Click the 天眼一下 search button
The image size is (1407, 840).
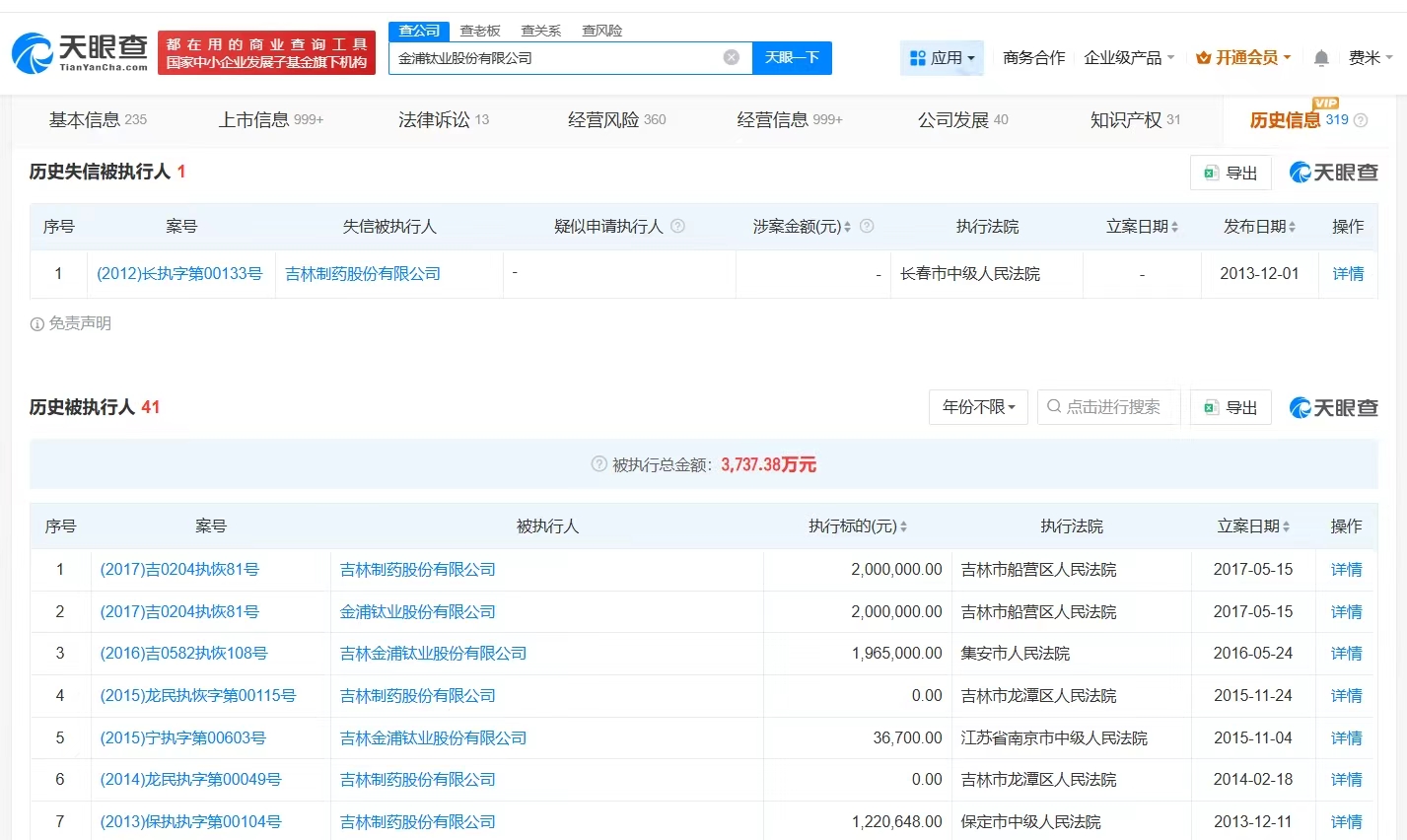[792, 58]
